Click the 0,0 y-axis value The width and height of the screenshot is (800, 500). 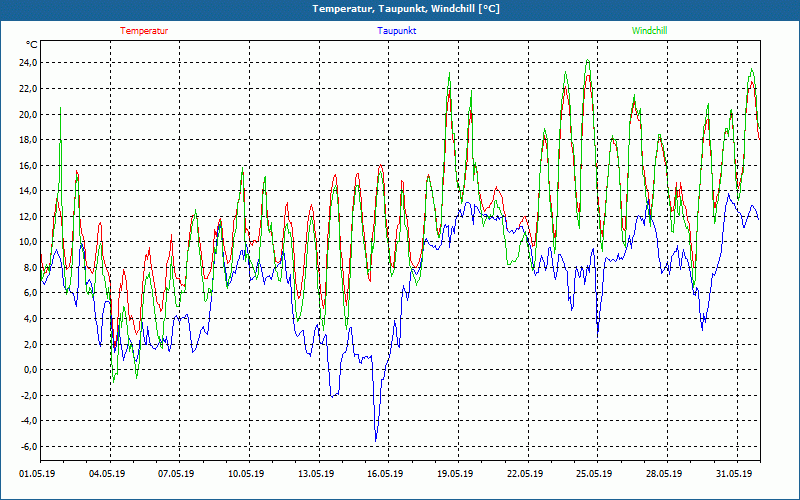tap(30, 370)
